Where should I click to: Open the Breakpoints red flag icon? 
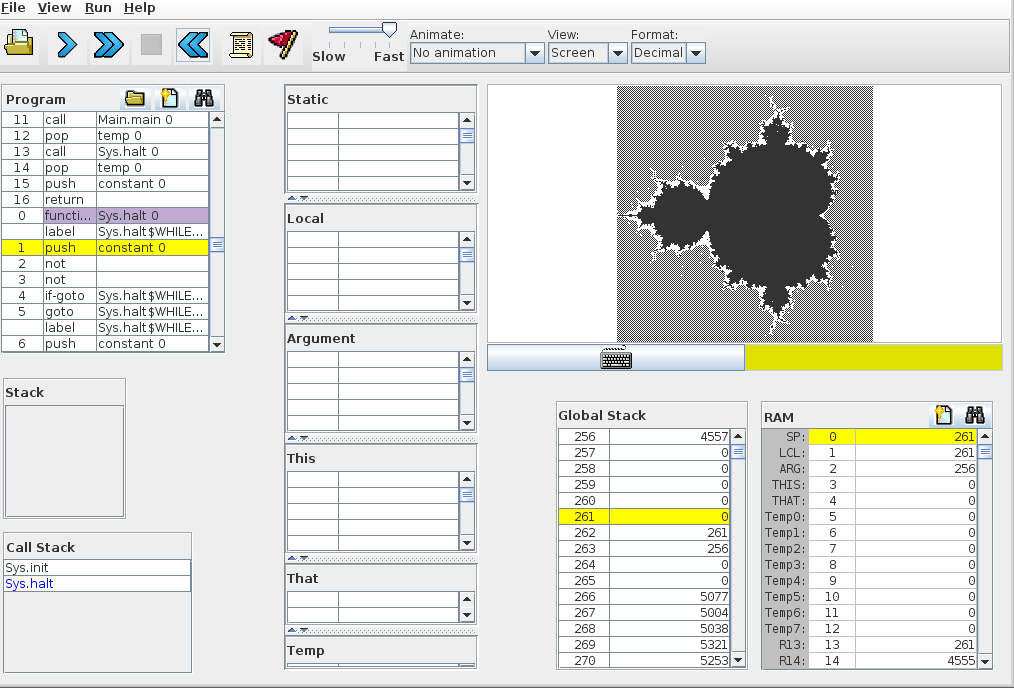pyautogui.click(x=283, y=44)
